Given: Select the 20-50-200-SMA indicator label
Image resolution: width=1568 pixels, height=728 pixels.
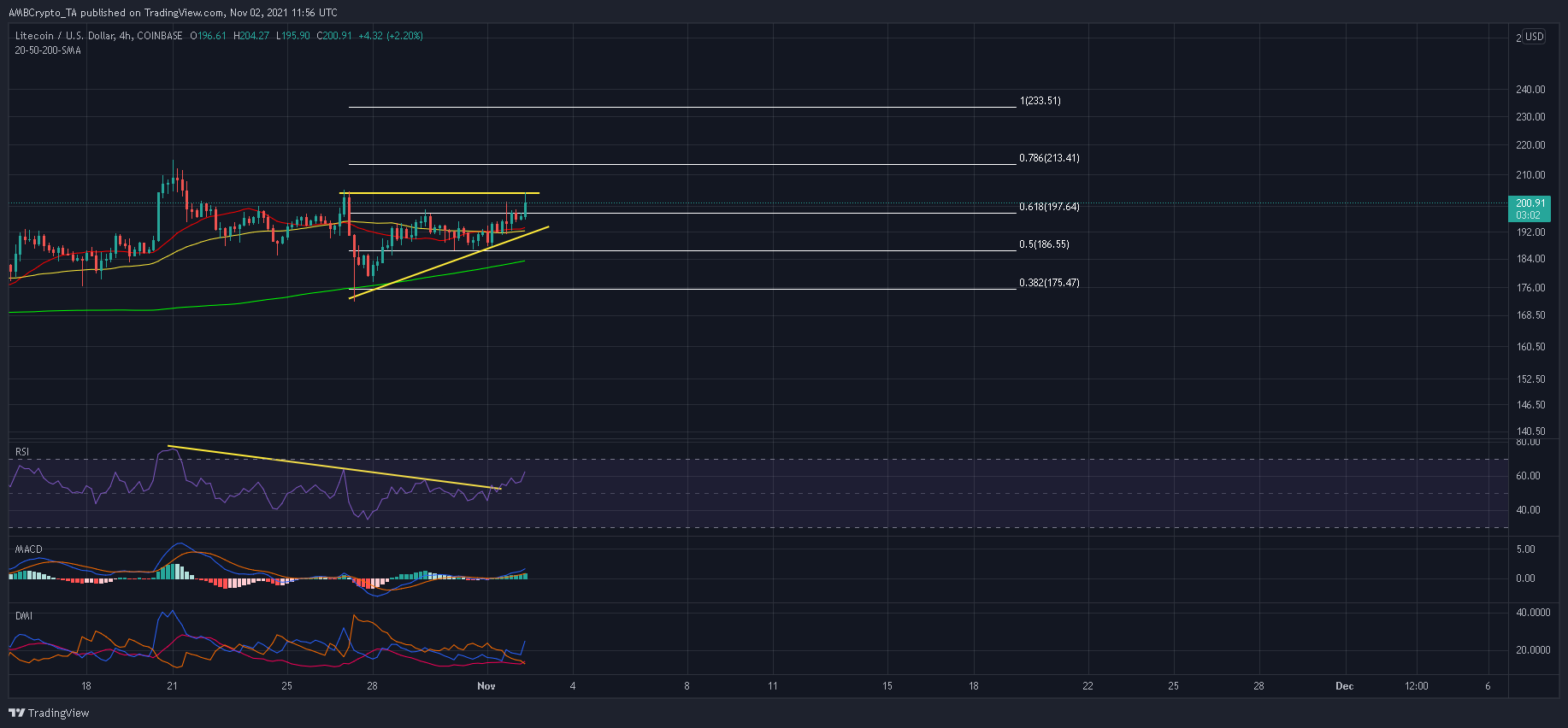Looking at the screenshot, I should [48, 50].
